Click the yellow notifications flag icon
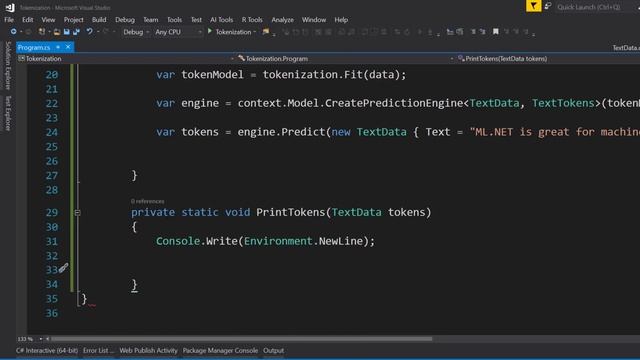This screenshot has height=360, width=640. pyautogui.click(x=533, y=6)
